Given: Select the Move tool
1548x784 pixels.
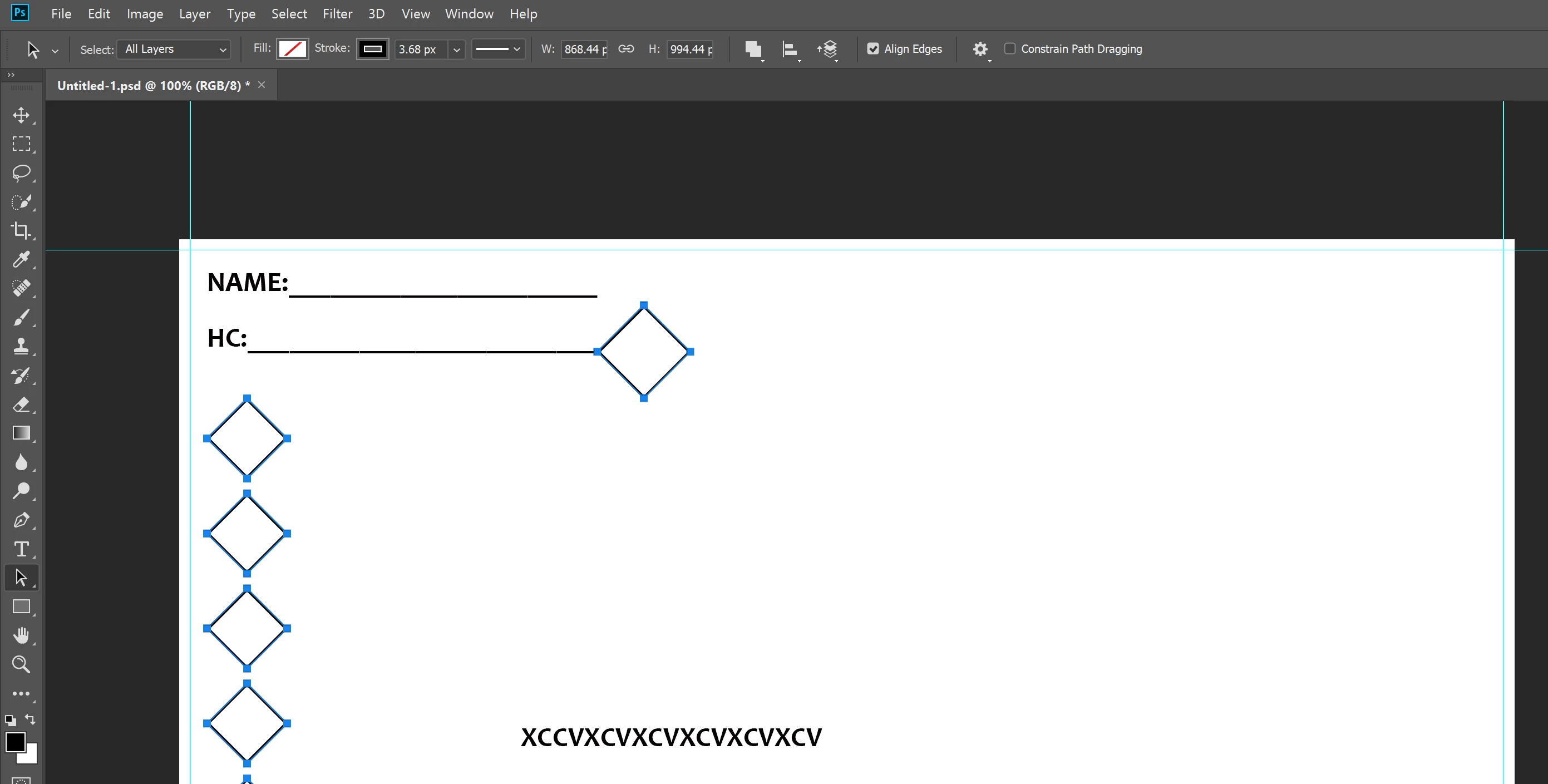Looking at the screenshot, I should (21, 115).
